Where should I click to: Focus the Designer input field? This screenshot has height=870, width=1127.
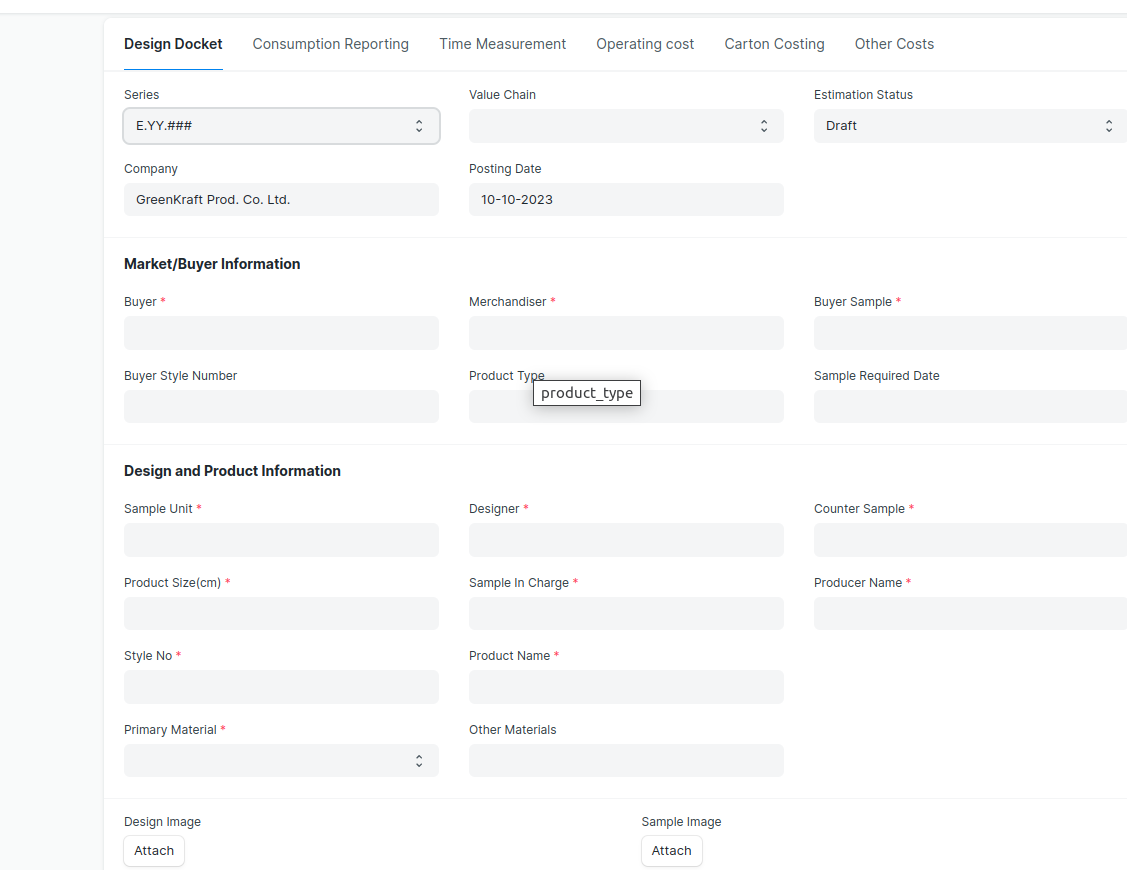pos(626,540)
